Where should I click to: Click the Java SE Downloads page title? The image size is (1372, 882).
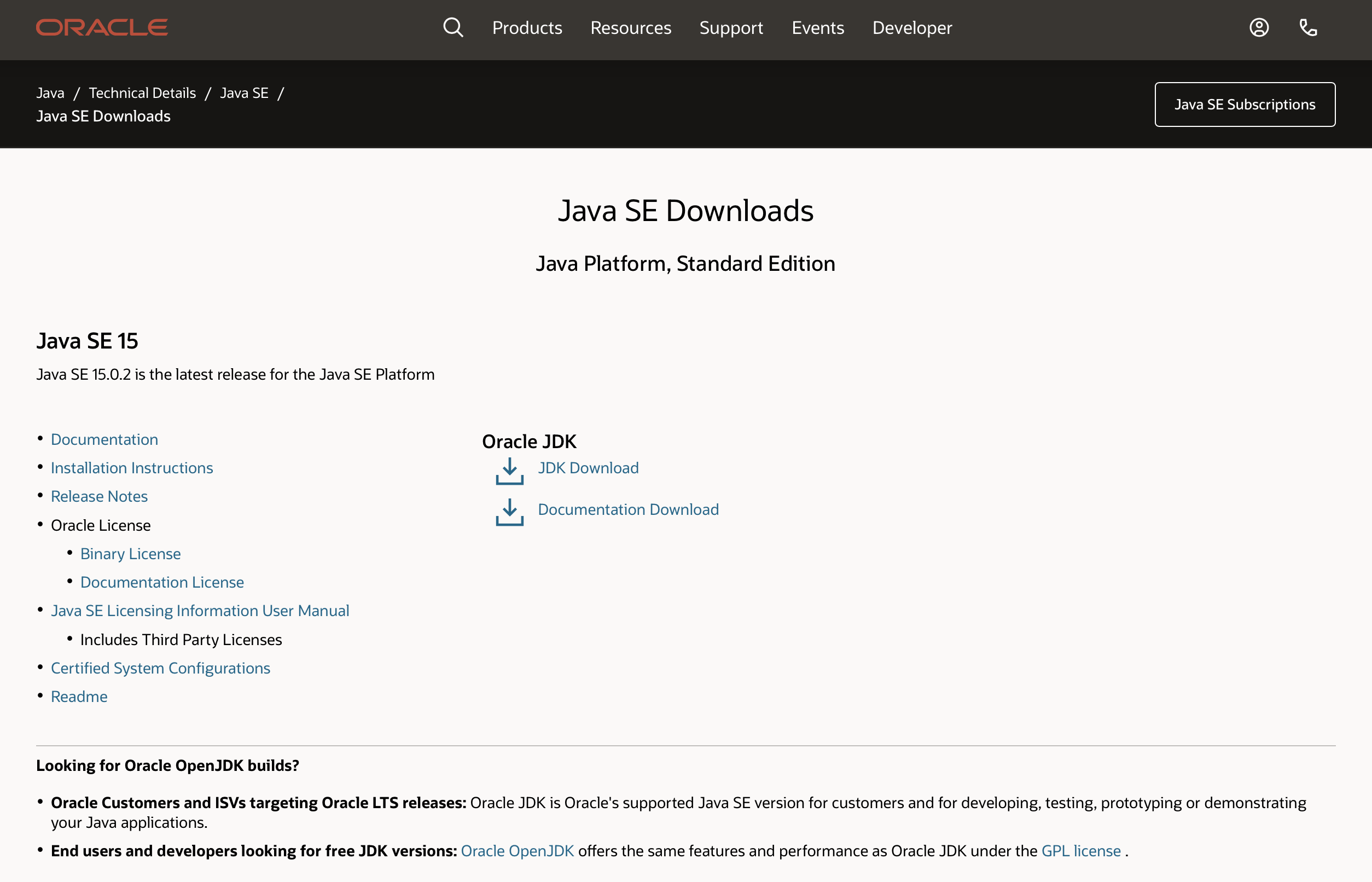[x=685, y=211]
